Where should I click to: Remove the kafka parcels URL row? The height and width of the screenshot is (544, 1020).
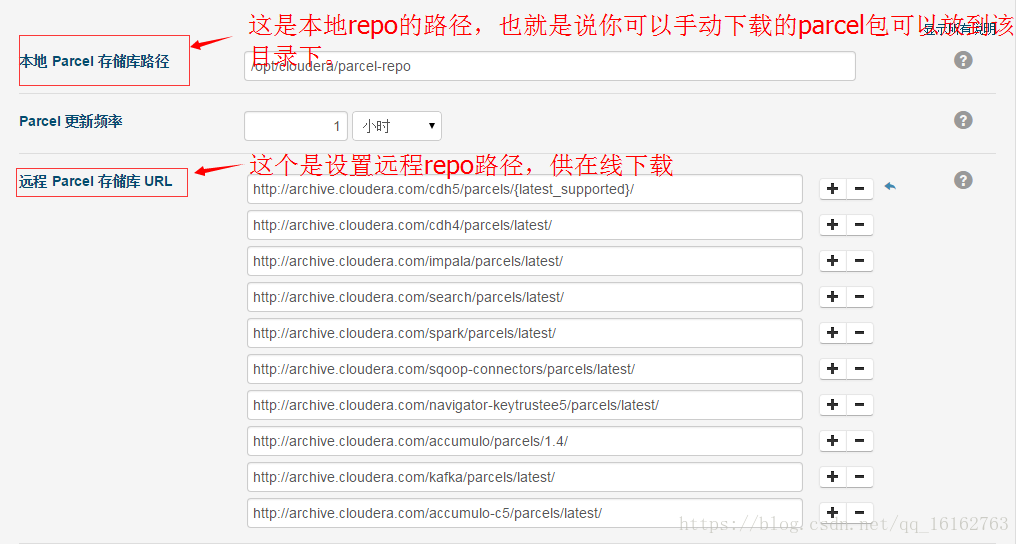[x=859, y=477]
